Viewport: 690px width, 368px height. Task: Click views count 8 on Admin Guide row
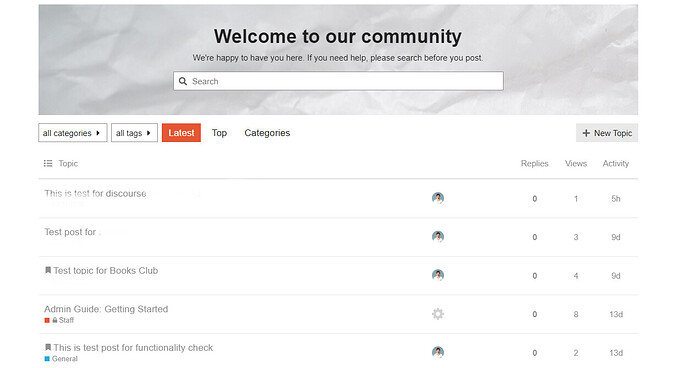[576, 314]
